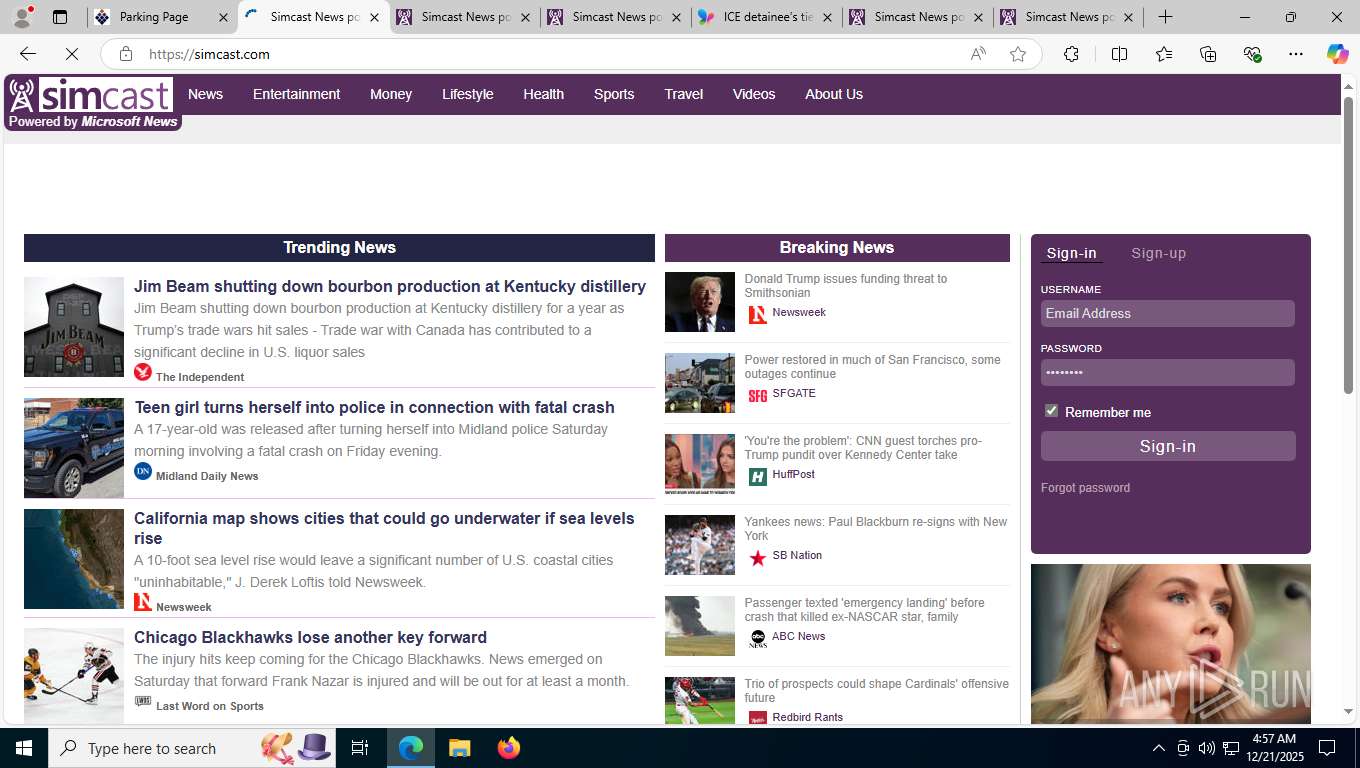This screenshot has width=1360, height=768.
Task: Open File Explorer from taskbar
Action: point(459,748)
